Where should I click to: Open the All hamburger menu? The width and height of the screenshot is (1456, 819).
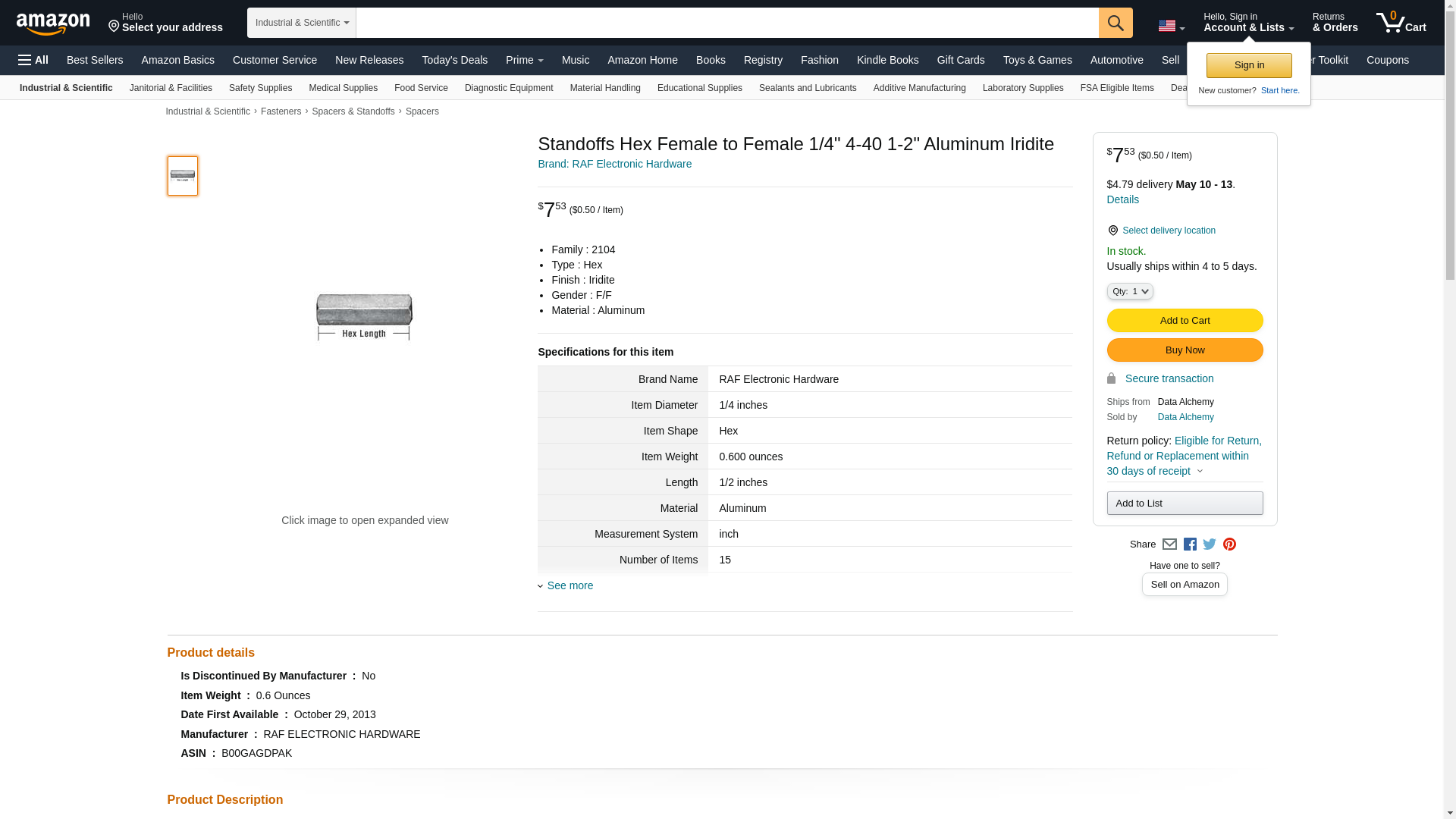pos(33,60)
